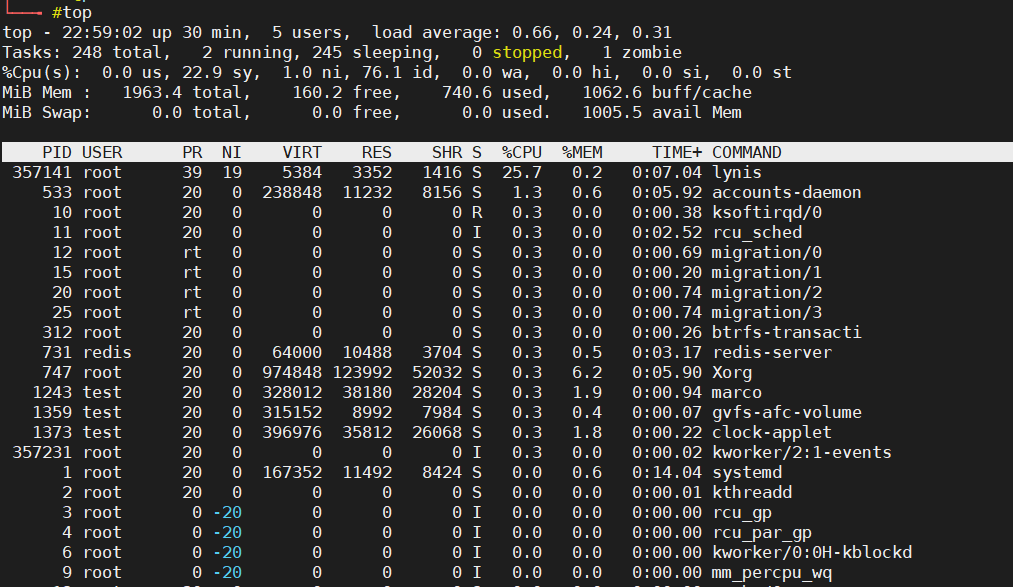Click the '740.6 used' memory value

492,92
